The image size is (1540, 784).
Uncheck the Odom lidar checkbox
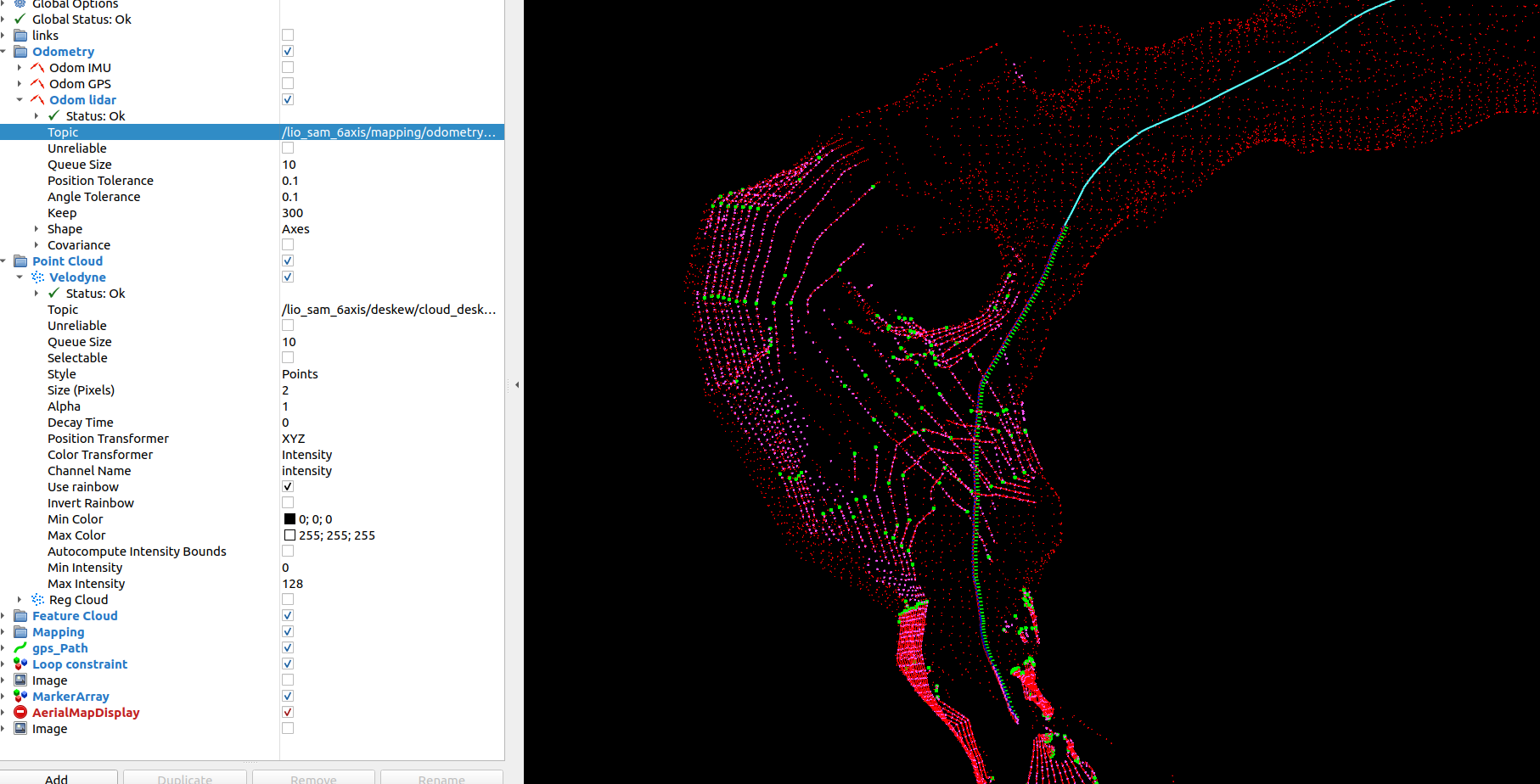288,99
